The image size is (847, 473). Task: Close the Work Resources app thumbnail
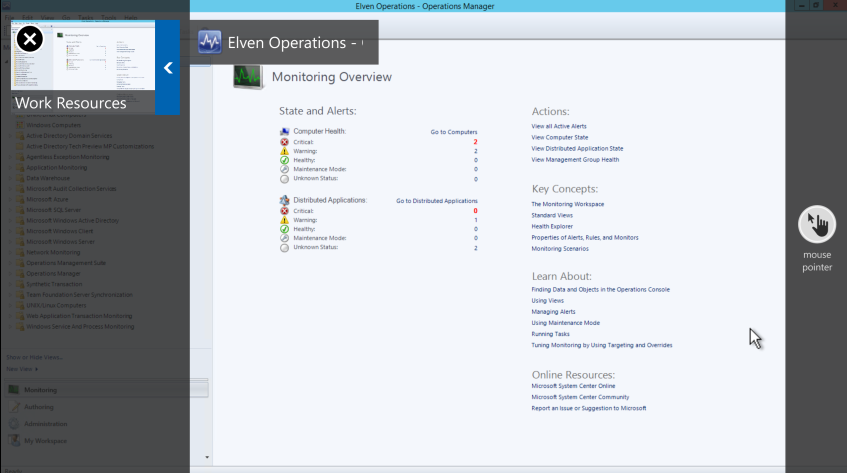pos(30,39)
